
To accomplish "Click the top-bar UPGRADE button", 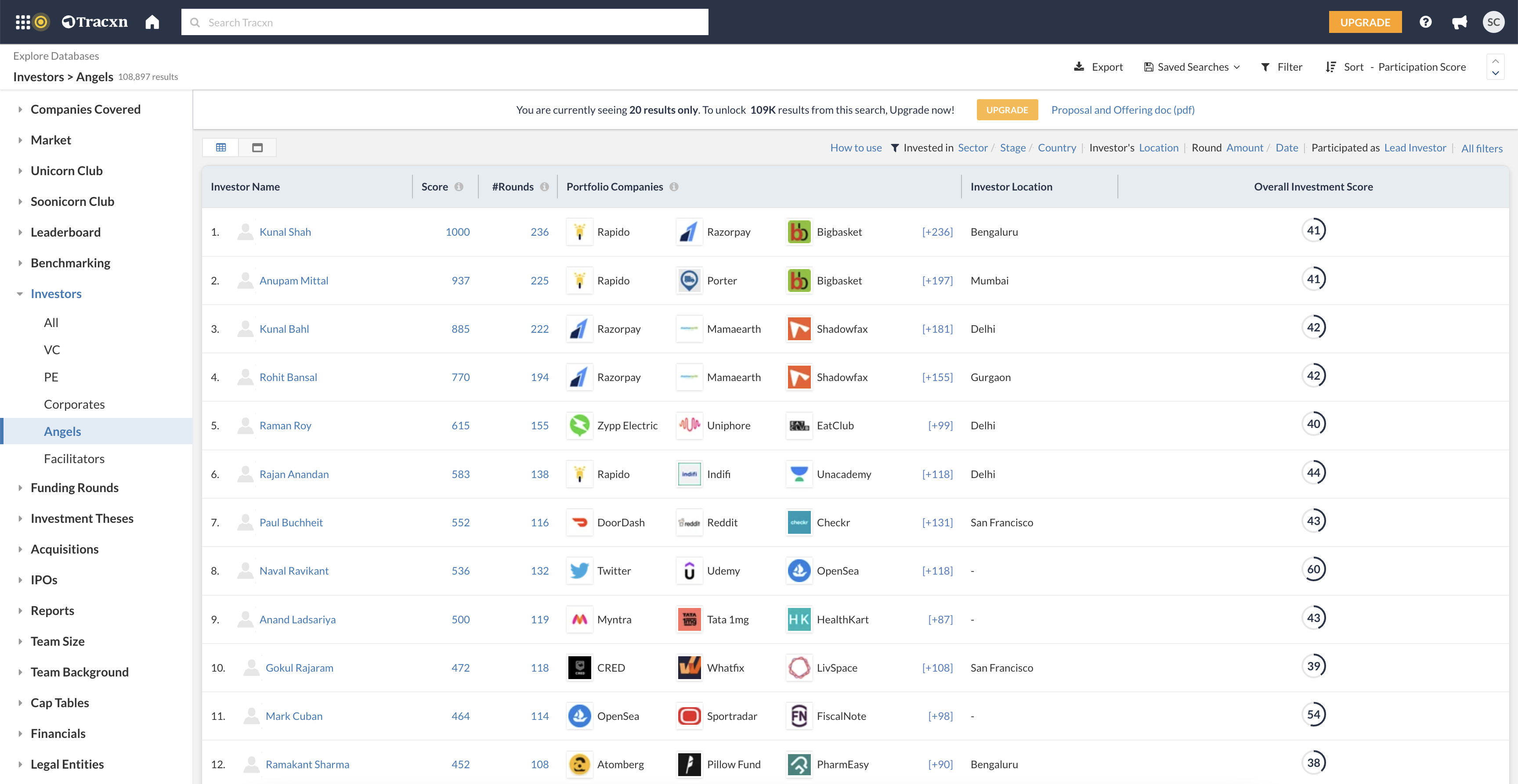I will pyautogui.click(x=1365, y=22).
